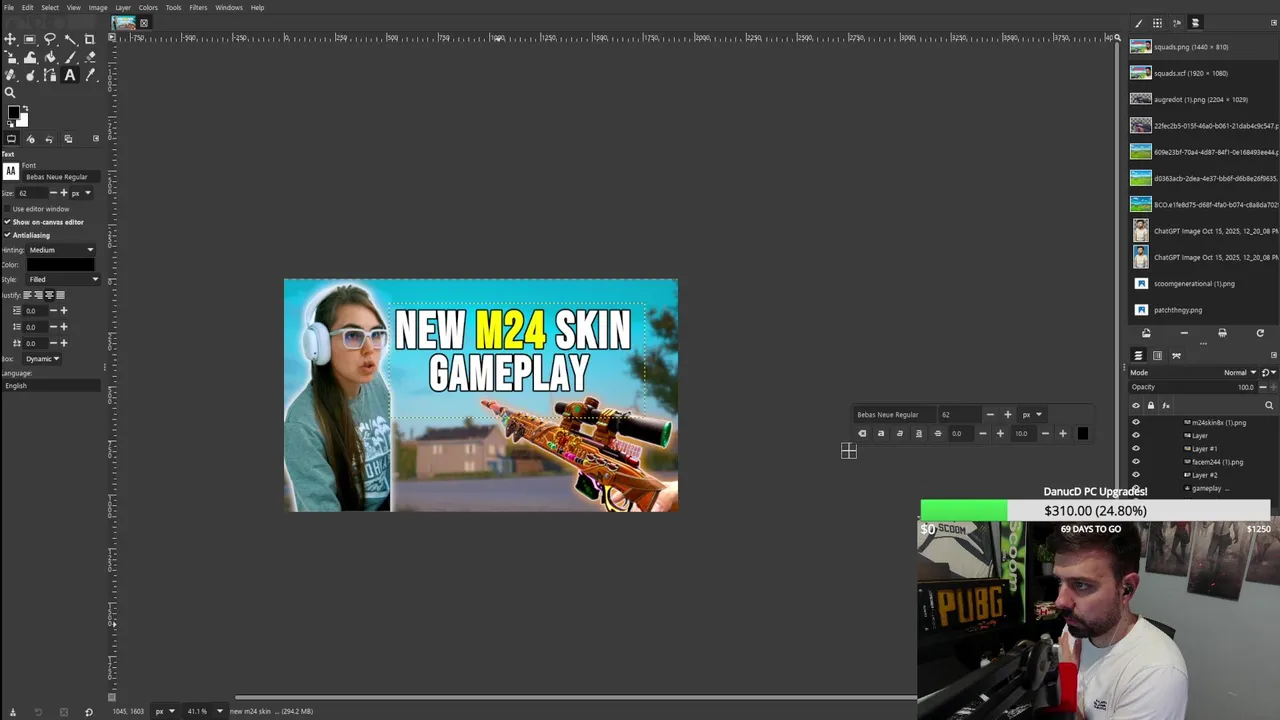Open the File menu
The height and width of the screenshot is (720, 1280).
tap(8, 7)
